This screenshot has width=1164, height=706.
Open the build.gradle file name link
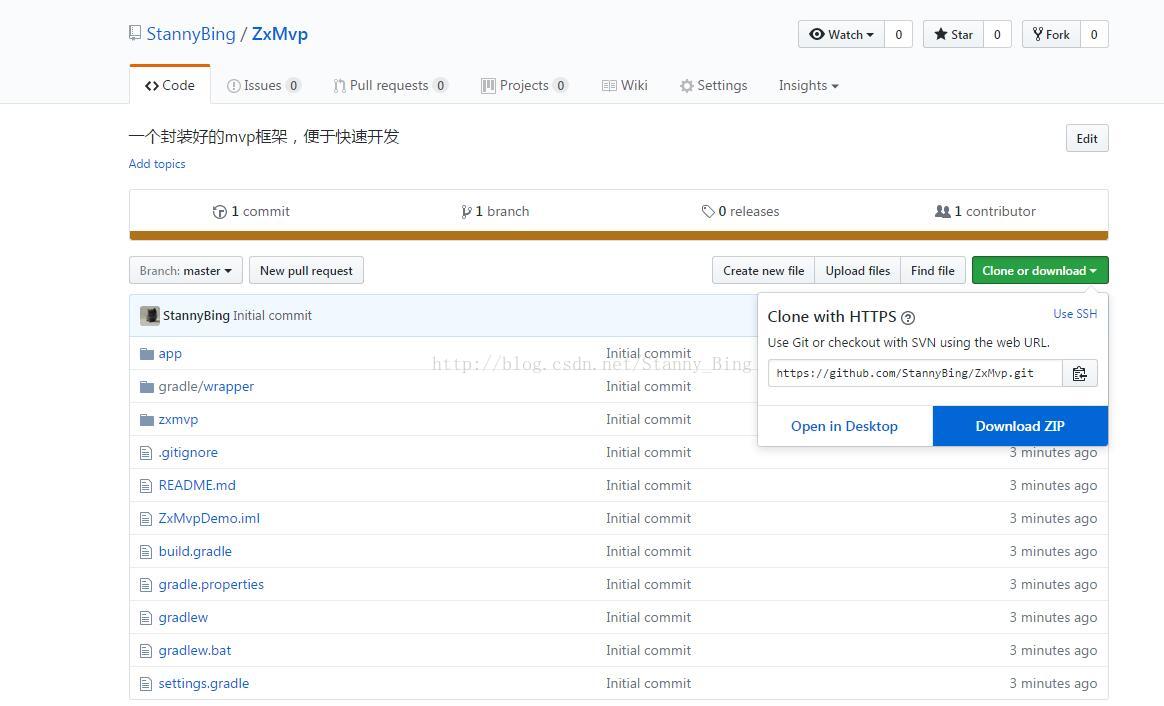(x=194, y=552)
